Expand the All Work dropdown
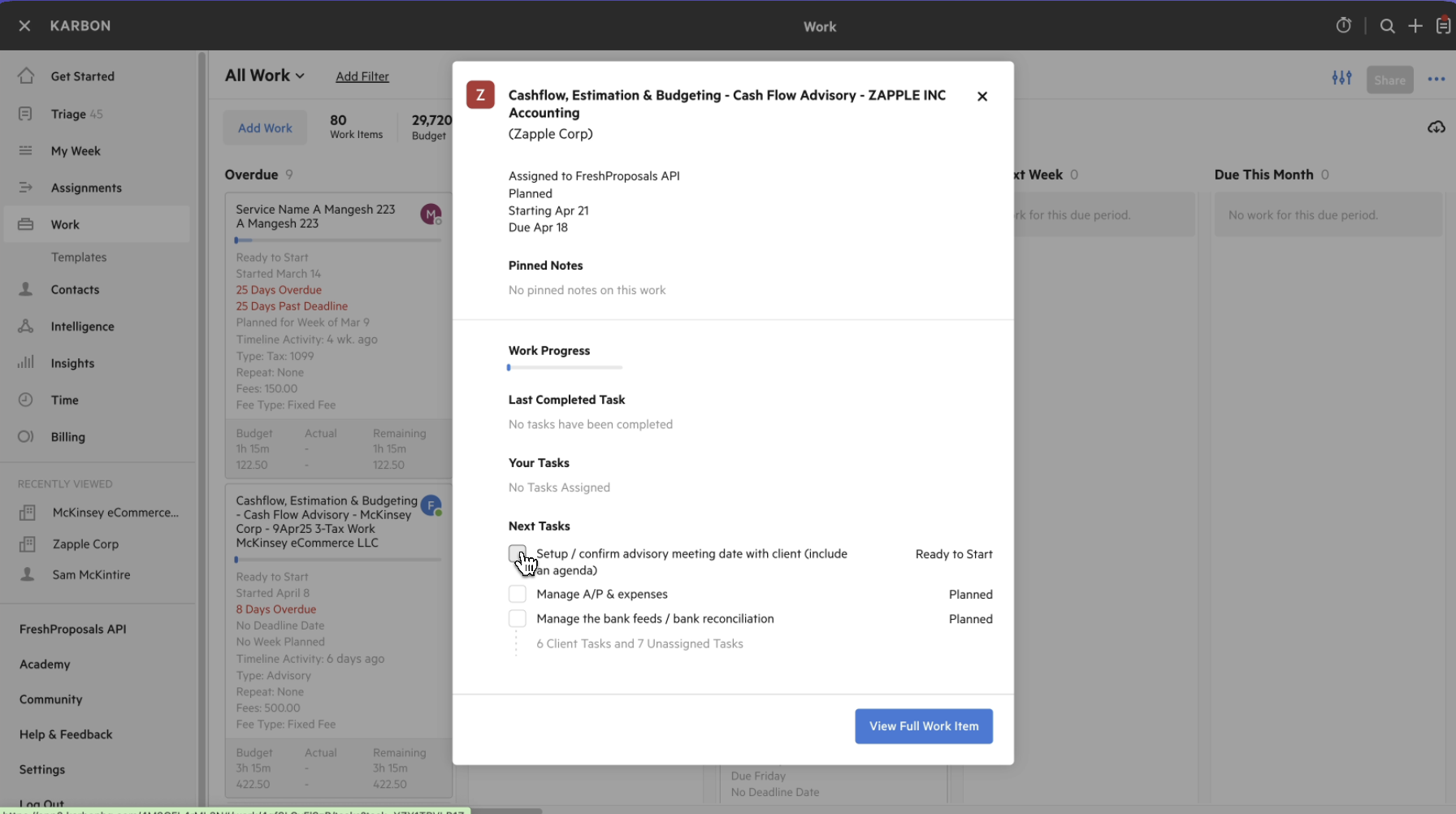Image resolution: width=1456 pixels, height=814 pixels. (x=265, y=76)
